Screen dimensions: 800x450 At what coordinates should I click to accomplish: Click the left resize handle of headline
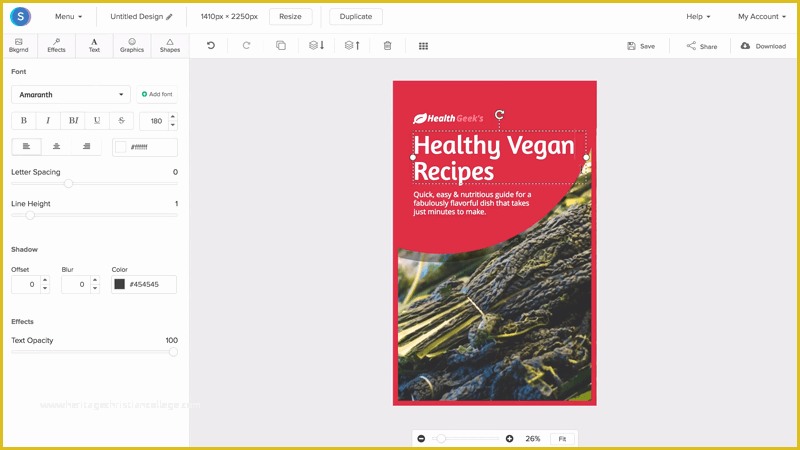(x=413, y=157)
